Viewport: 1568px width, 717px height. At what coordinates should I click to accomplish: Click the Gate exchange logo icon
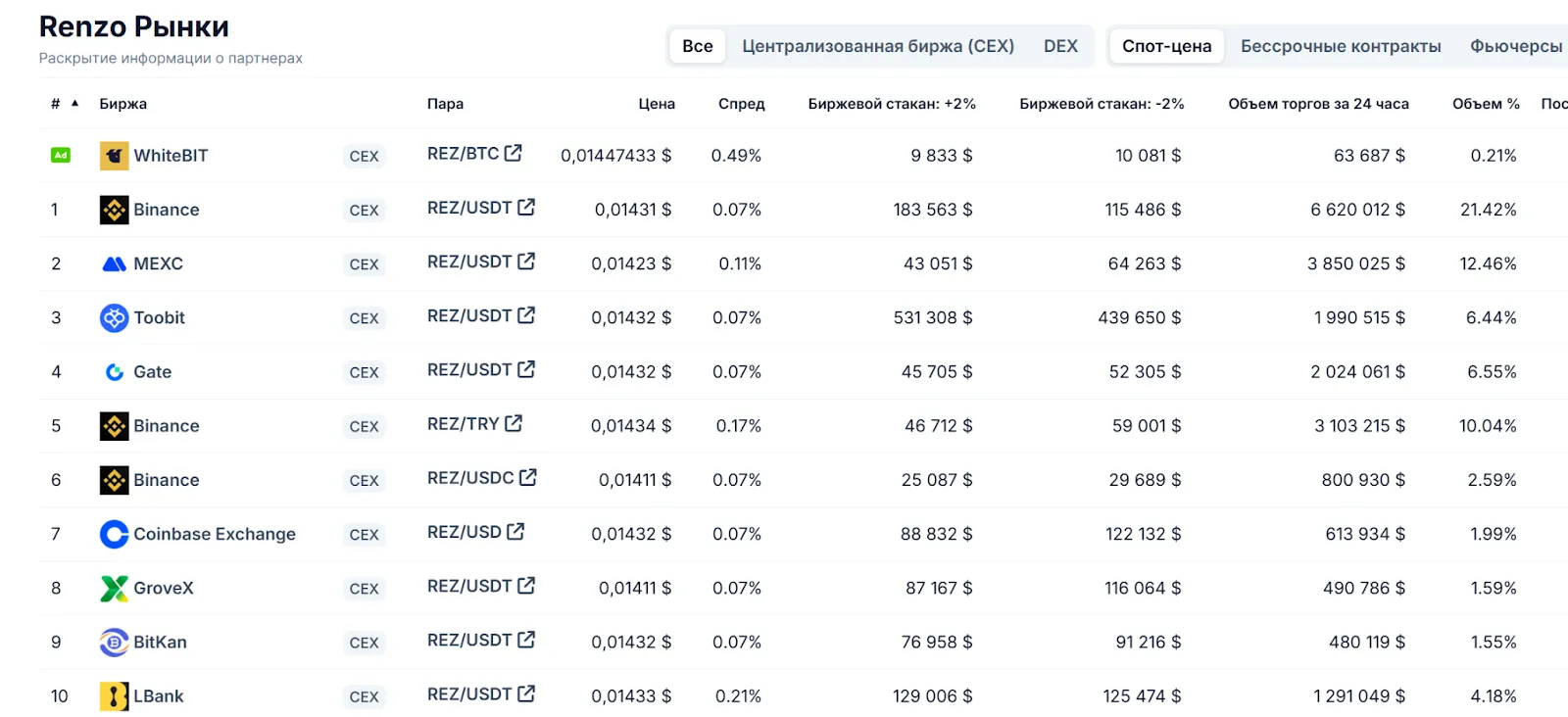pos(114,372)
